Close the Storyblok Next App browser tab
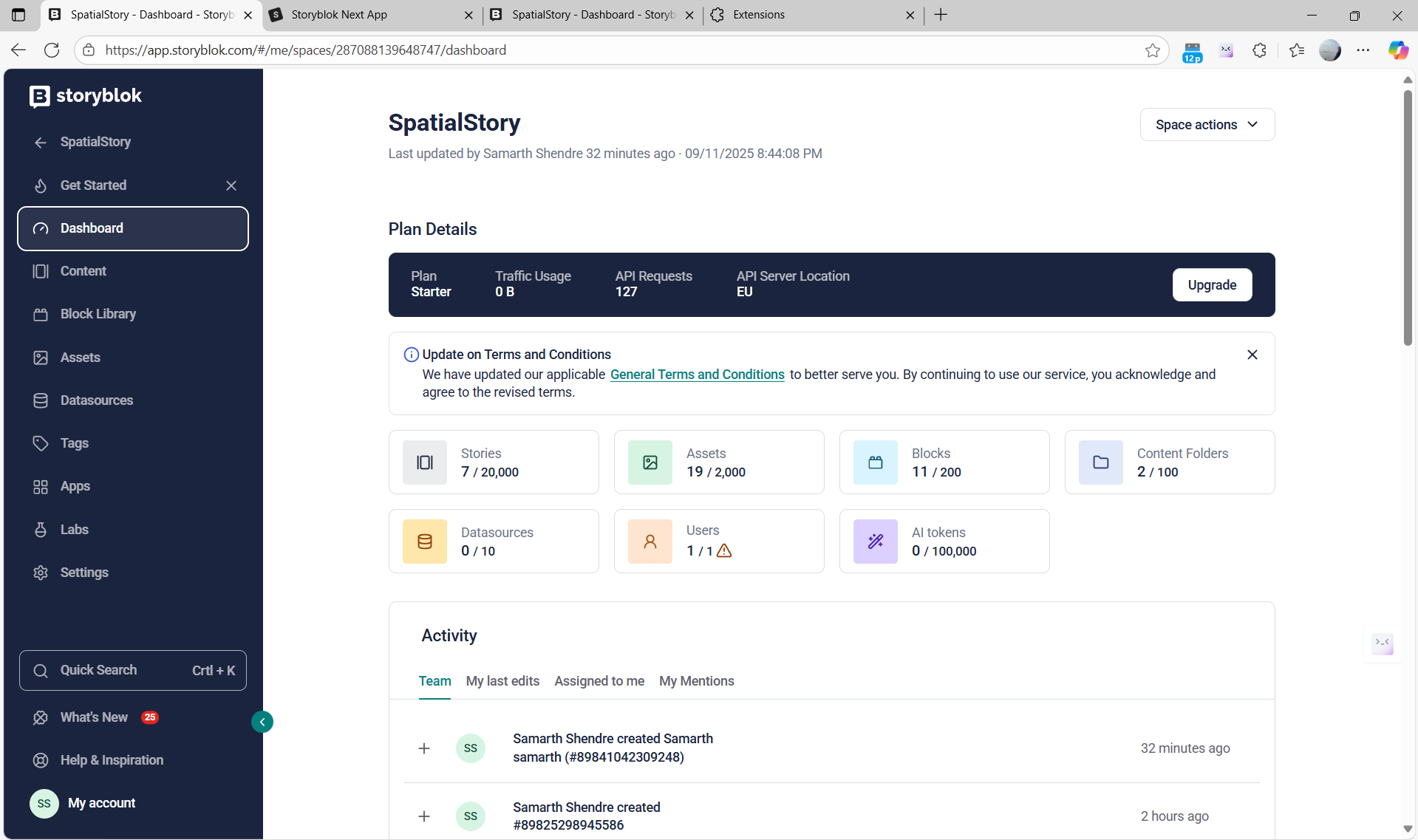Viewport: 1418px width, 840px height. tap(468, 16)
